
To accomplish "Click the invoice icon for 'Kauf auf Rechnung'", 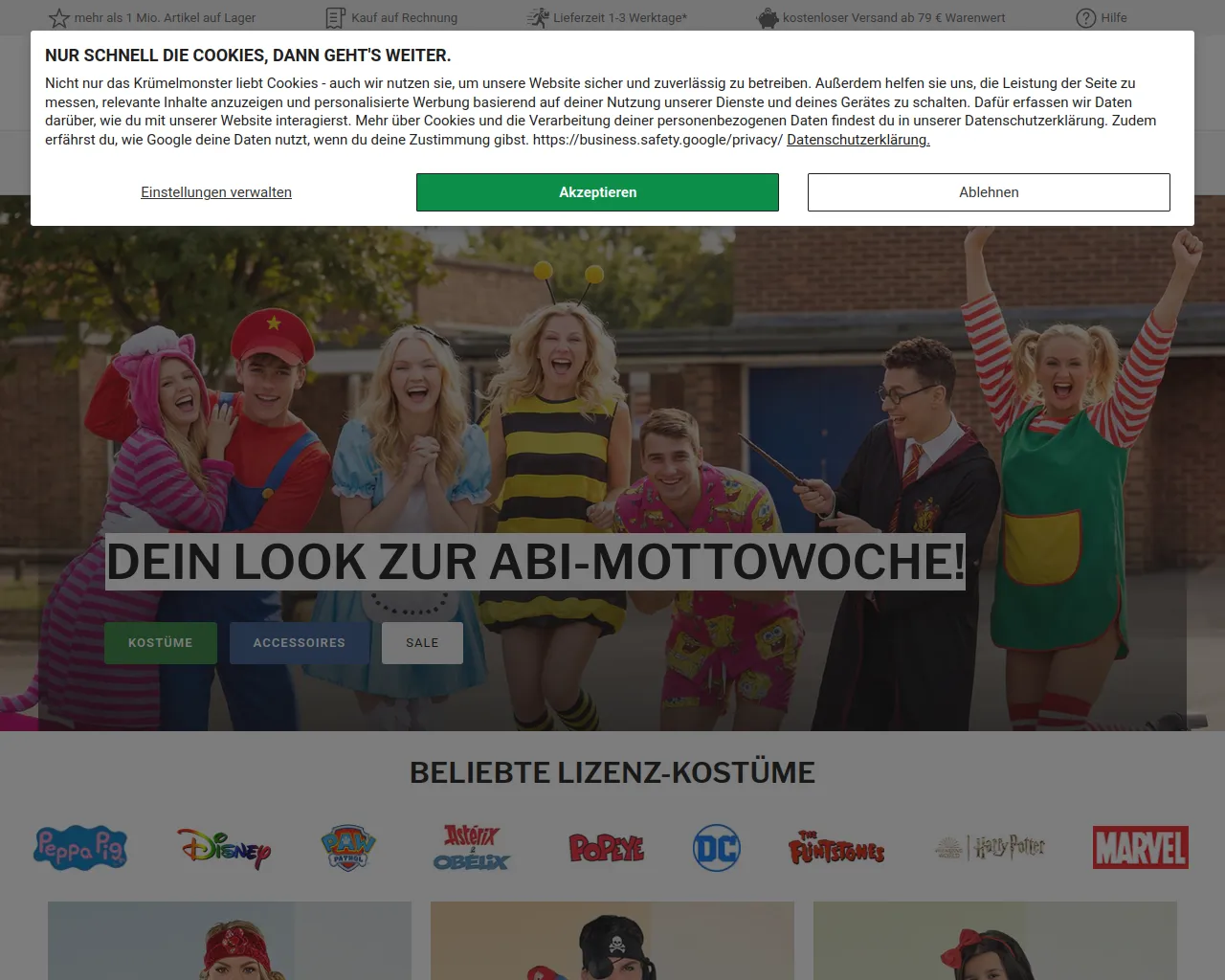I will click(x=334, y=17).
